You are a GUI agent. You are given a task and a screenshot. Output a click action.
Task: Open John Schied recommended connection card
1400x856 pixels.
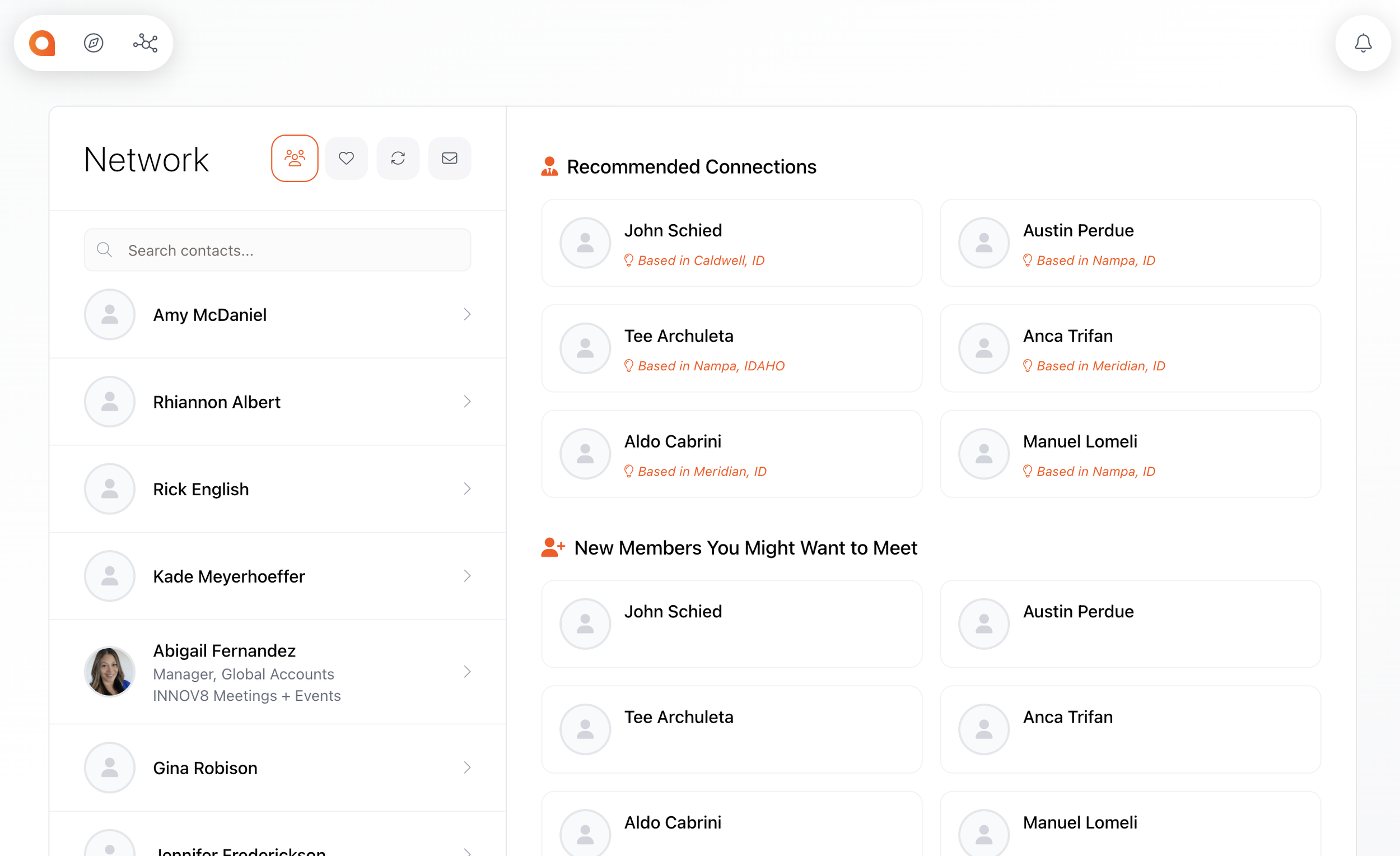[731, 243]
